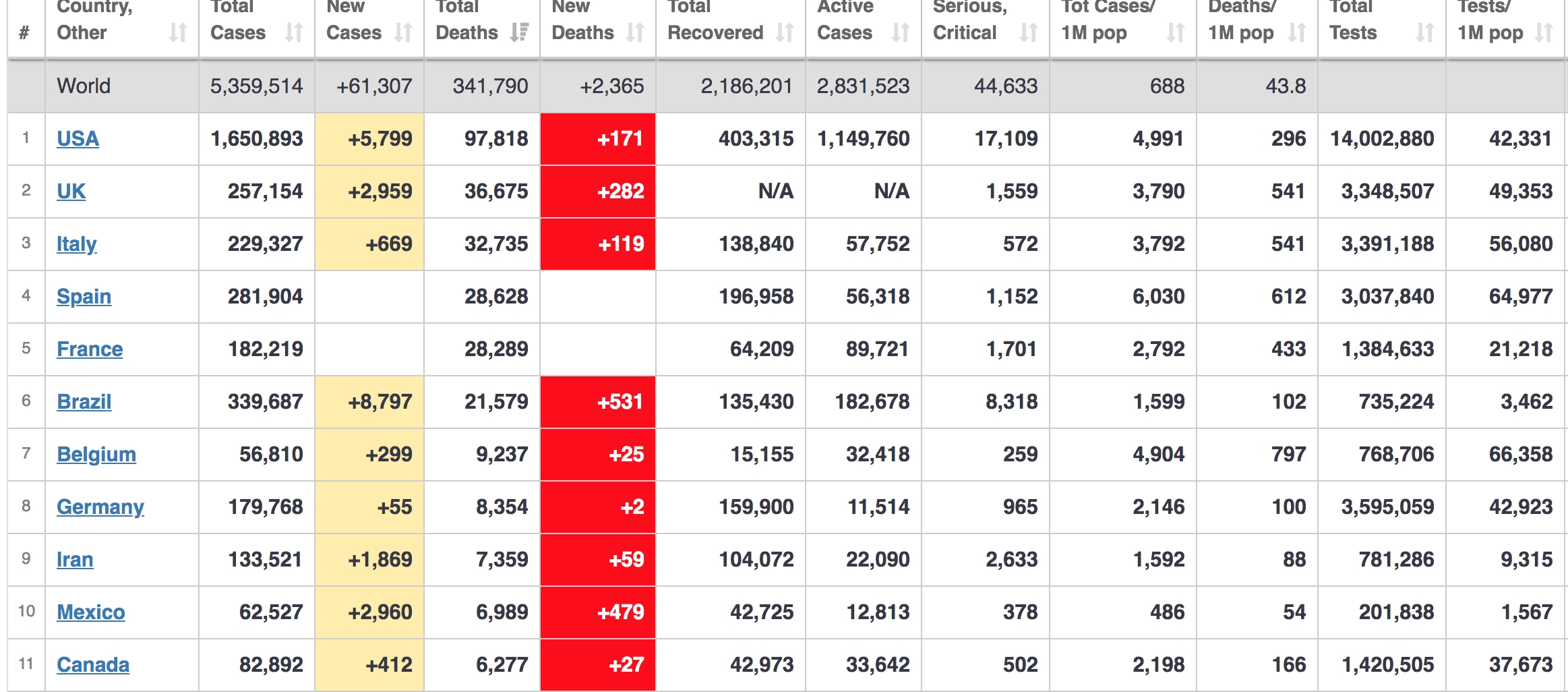Click the World total cases value
The width and height of the screenshot is (1568, 692).
[x=256, y=86]
